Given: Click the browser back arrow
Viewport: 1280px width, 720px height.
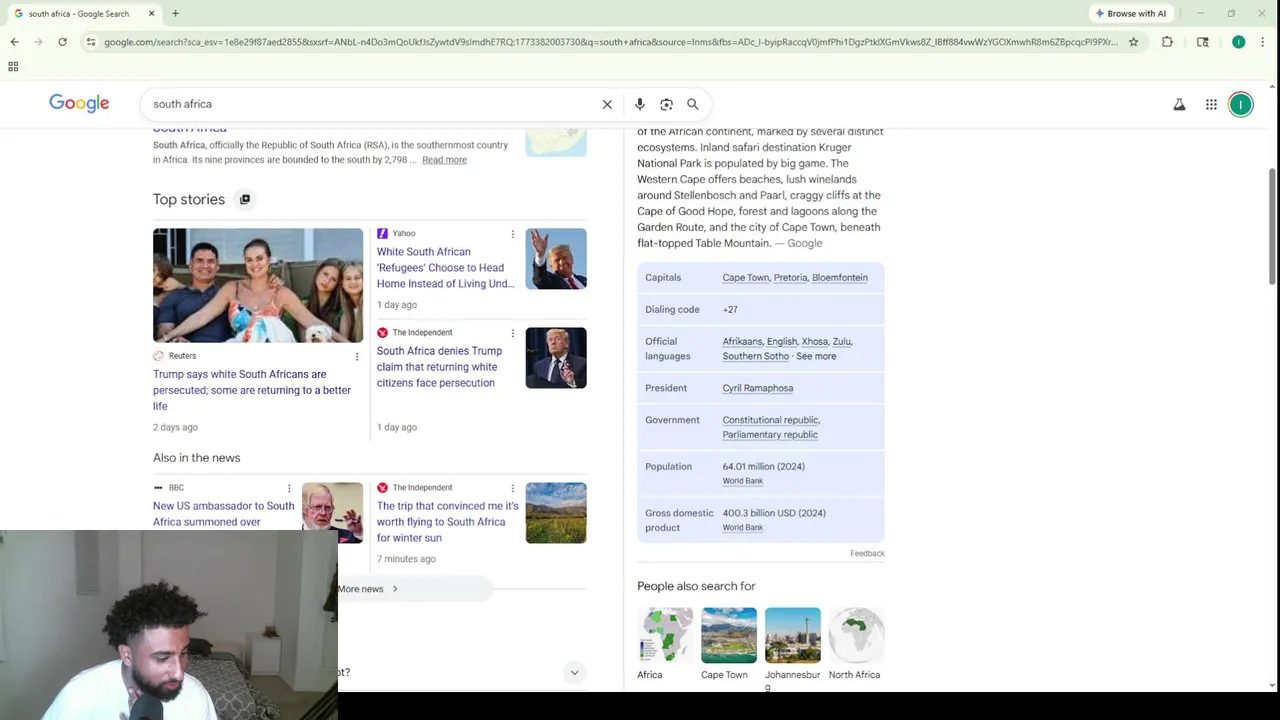Looking at the screenshot, I should pos(14,42).
